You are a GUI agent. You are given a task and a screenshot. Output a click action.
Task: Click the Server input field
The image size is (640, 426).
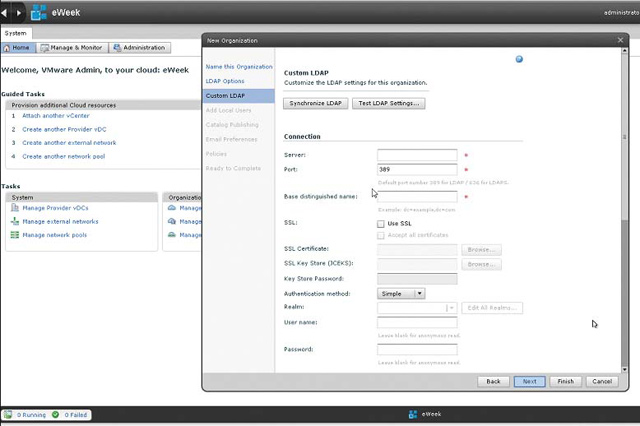point(417,155)
